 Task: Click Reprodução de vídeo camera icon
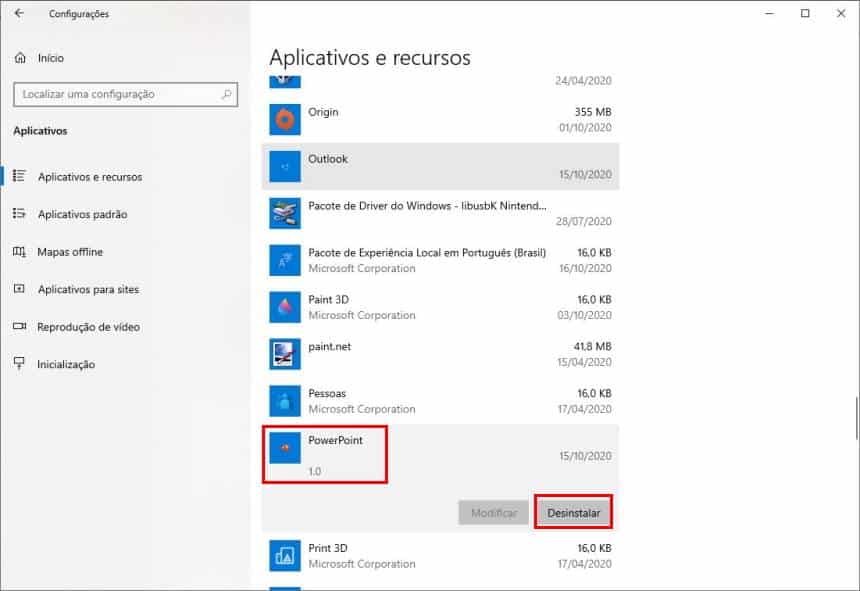point(19,327)
